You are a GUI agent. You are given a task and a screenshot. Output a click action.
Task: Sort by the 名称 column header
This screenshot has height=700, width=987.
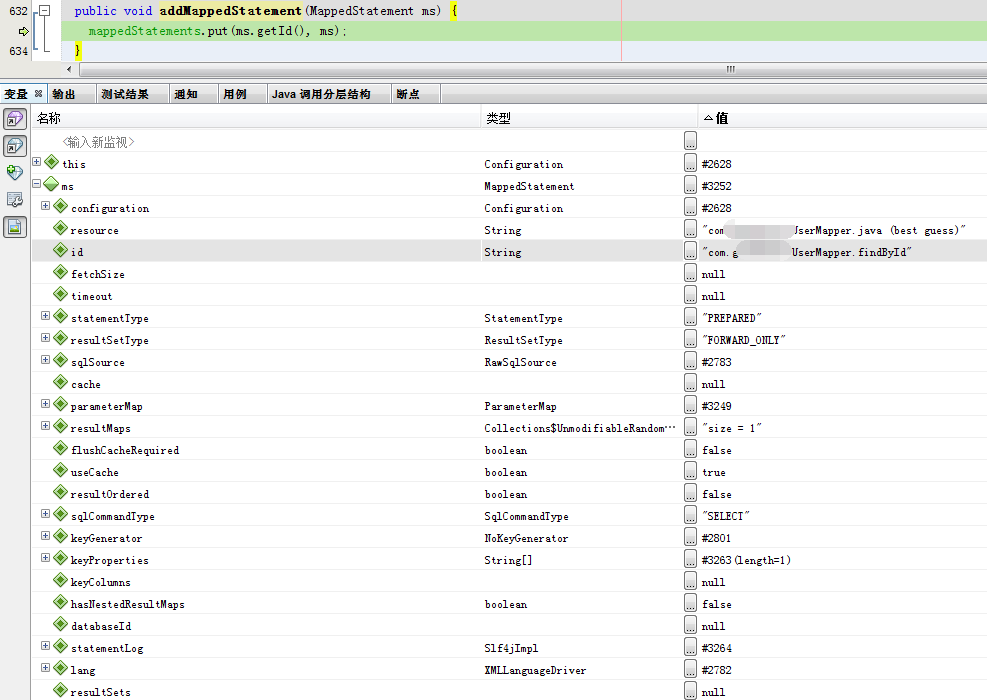click(256, 118)
